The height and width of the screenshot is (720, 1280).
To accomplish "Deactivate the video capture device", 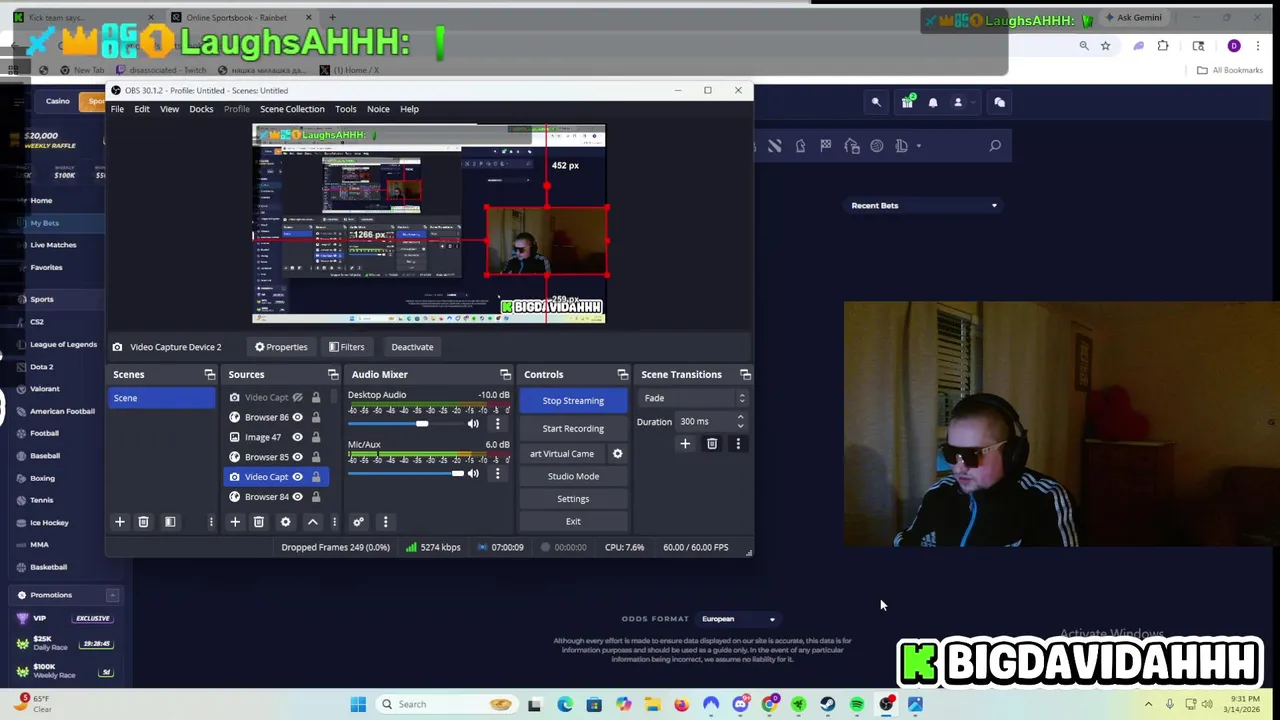I will point(412,347).
